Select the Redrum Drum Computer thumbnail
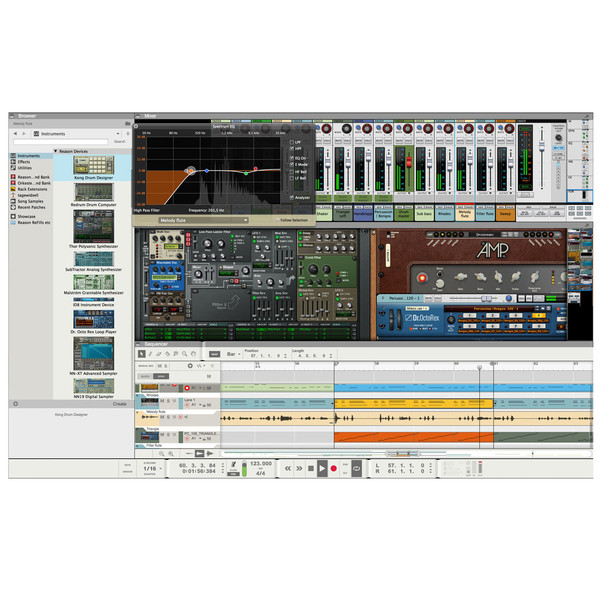The width and height of the screenshot is (600, 600). coord(94,192)
